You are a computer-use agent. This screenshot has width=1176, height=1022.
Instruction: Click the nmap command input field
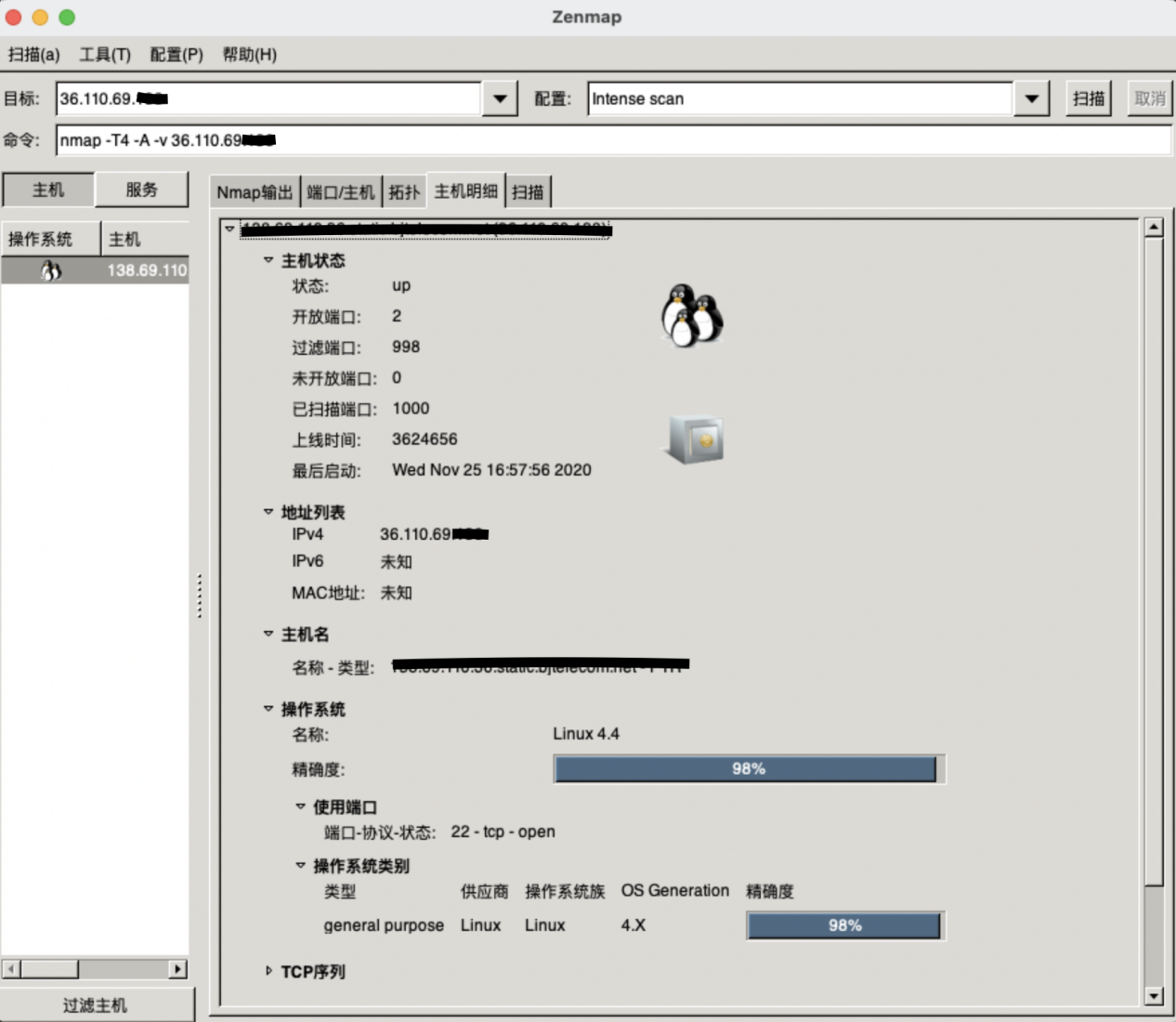point(613,140)
